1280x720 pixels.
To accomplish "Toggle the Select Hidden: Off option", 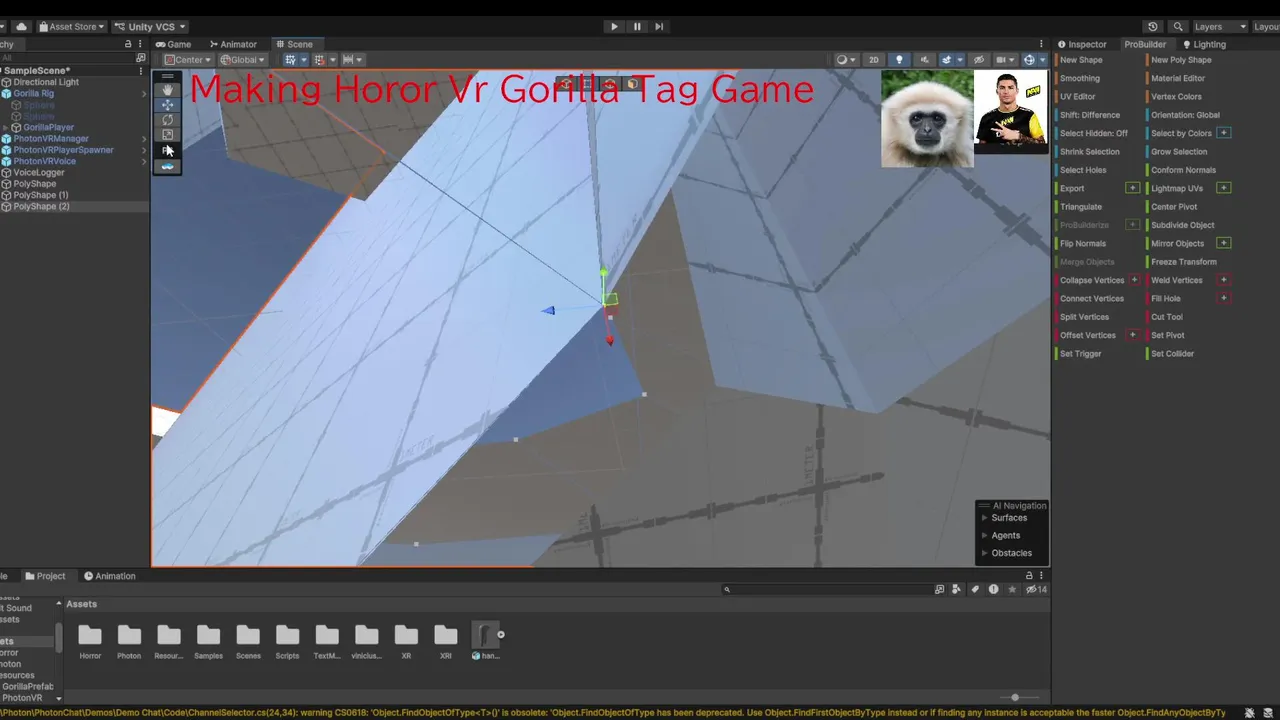I will coord(1093,133).
